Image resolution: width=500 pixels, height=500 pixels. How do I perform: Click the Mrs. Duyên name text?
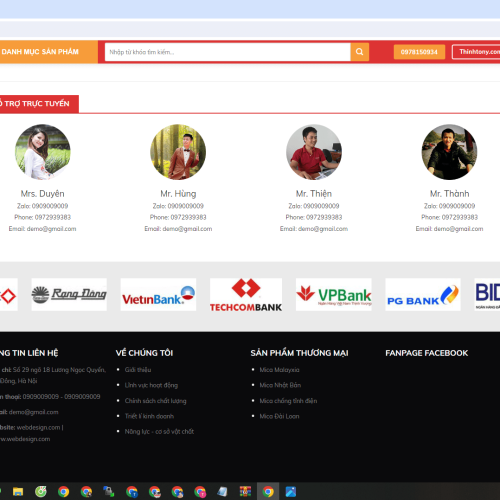(43, 194)
